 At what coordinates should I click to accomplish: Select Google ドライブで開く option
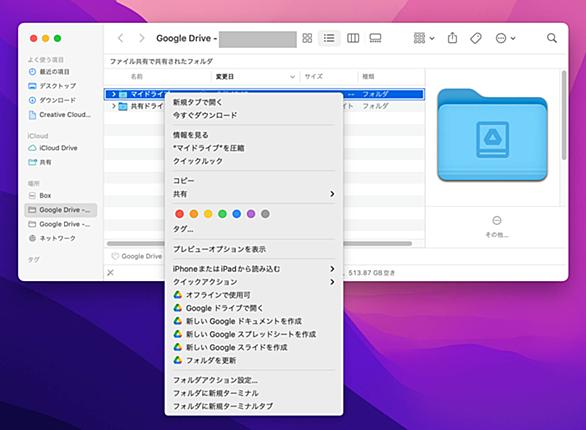[253, 308]
